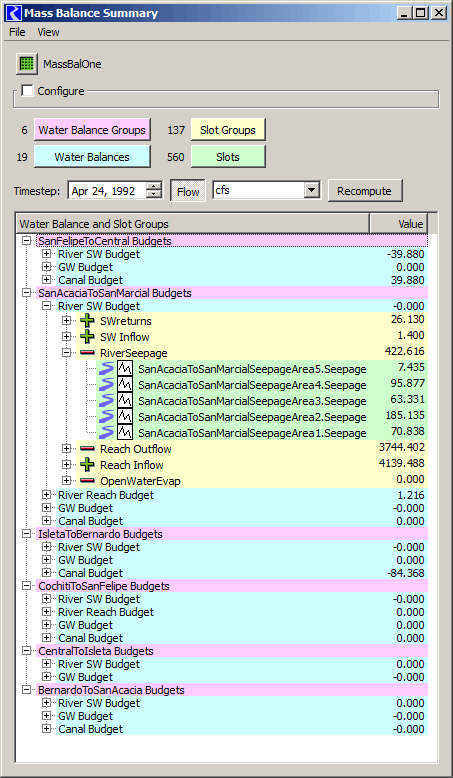
Task: Toggle the Flow button
Action: coord(188,191)
